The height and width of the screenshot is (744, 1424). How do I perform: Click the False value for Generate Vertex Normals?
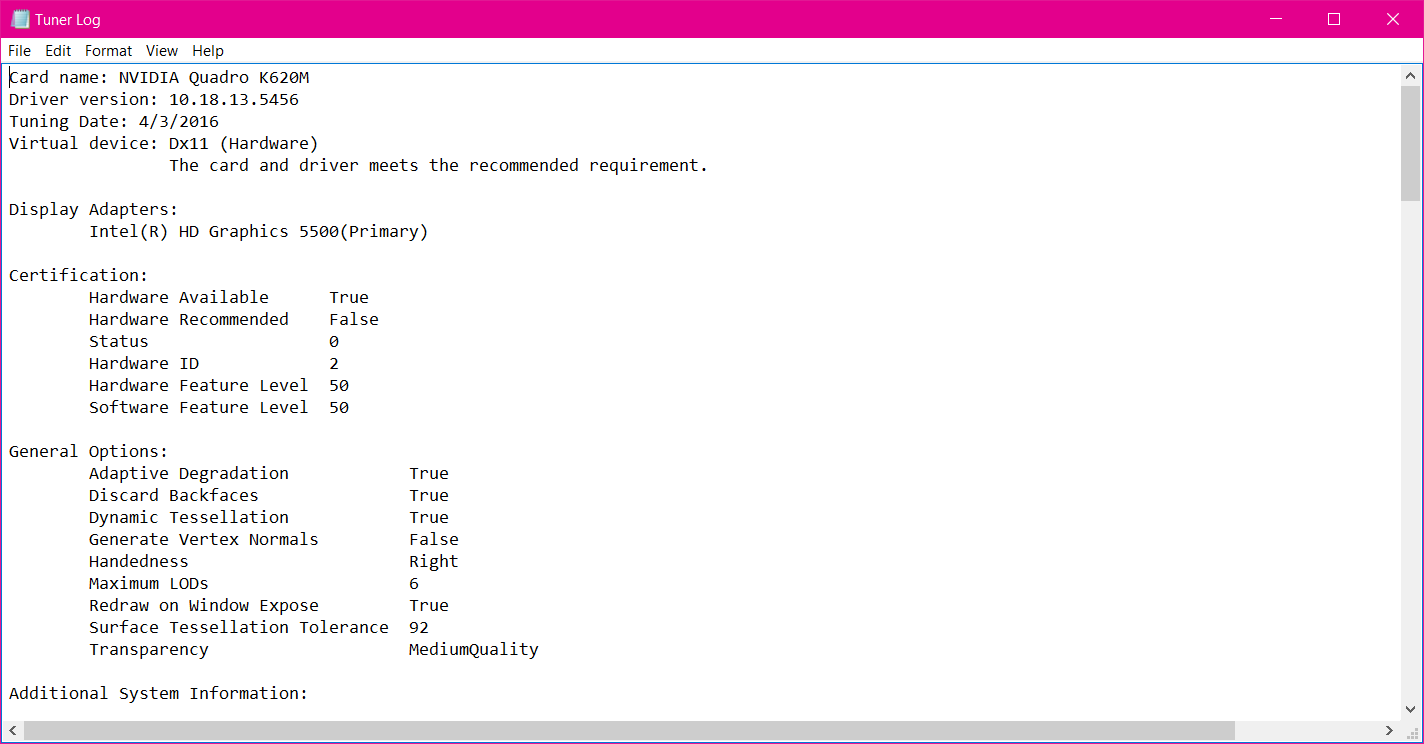[434, 539]
